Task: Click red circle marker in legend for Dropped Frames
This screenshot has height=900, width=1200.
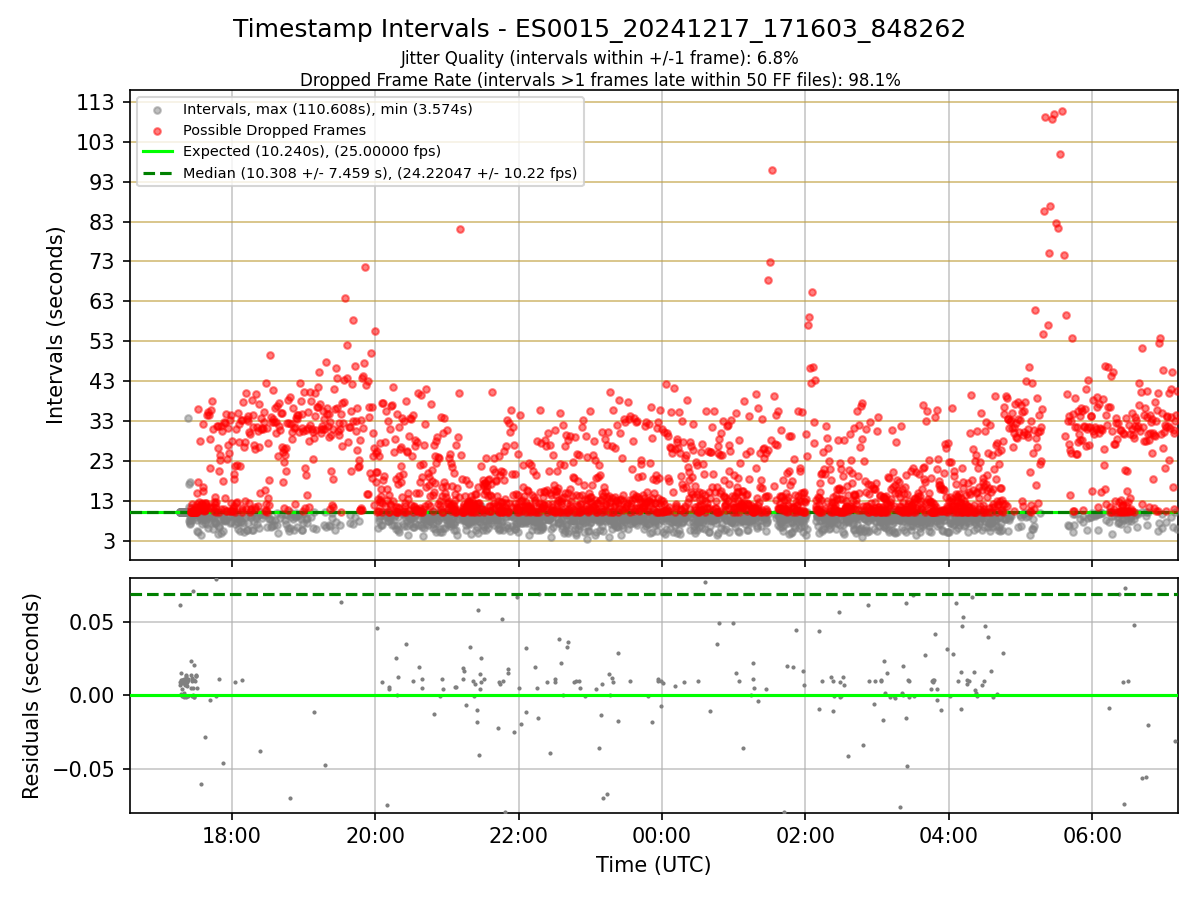Action: 157,131
